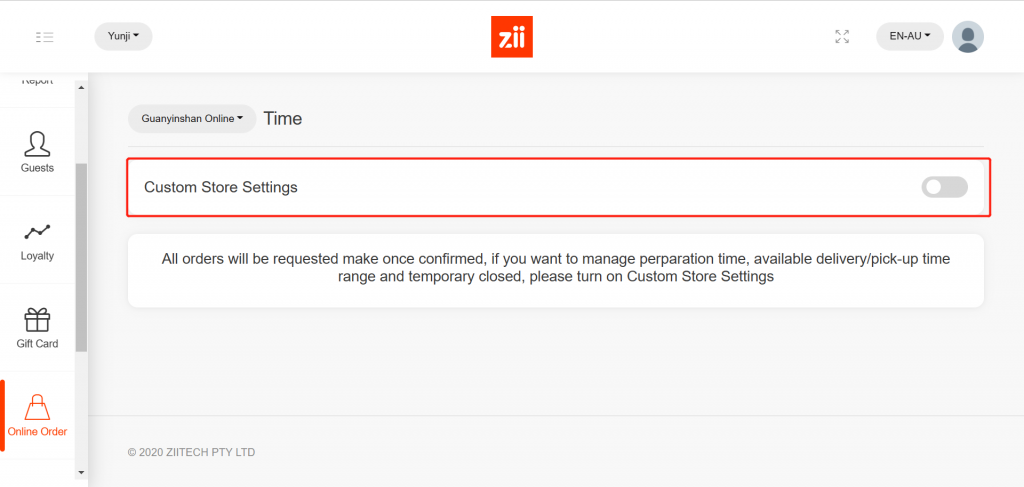
Task: Click the Custom Store Settings label
Action: tap(221, 187)
